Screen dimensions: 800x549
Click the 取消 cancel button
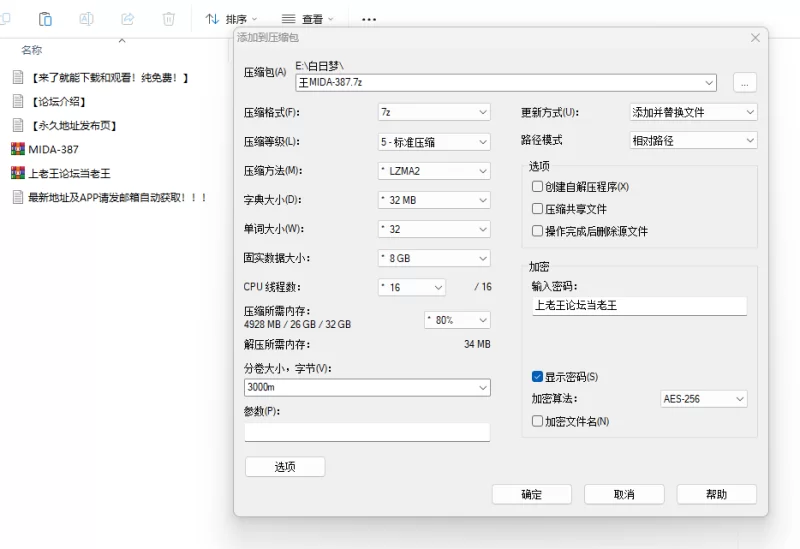(624, 494)
